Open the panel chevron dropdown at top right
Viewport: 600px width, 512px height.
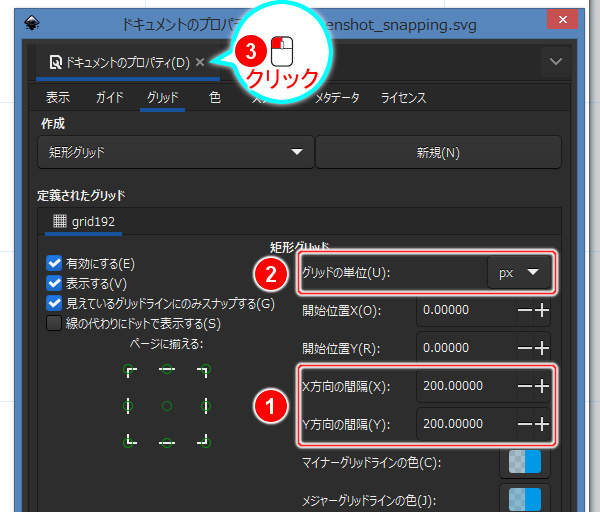[556, 61]
